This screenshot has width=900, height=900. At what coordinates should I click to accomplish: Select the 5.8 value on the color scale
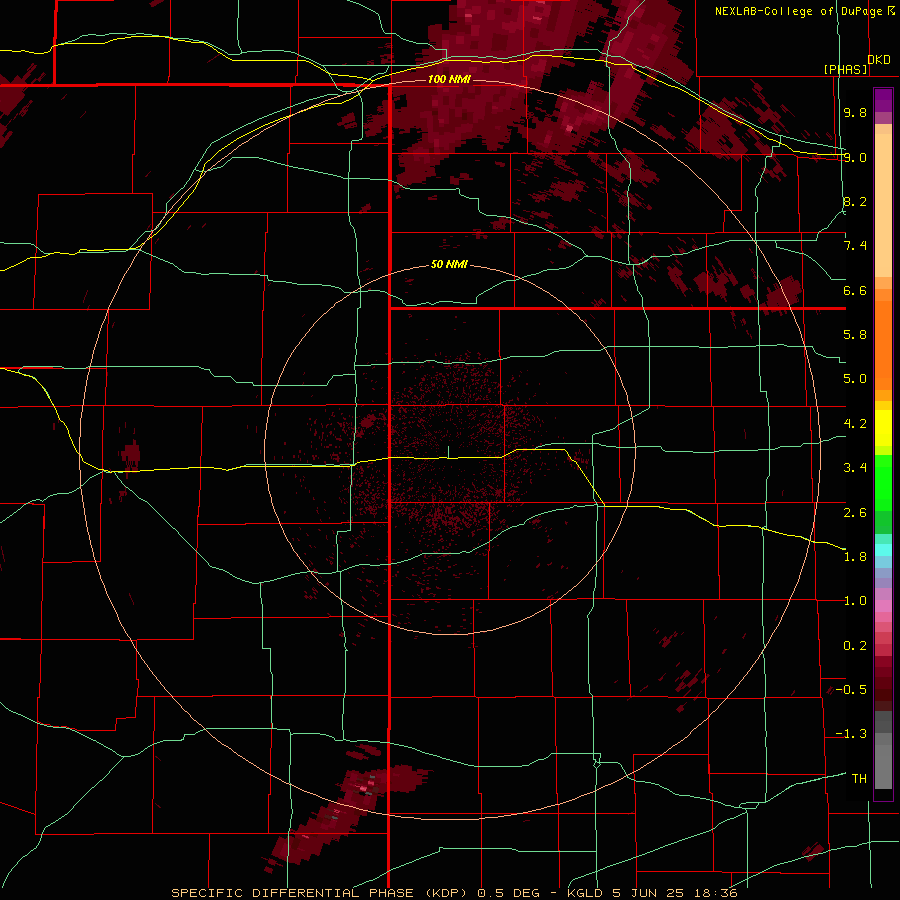pyautogui.click(x=855, y=335)
